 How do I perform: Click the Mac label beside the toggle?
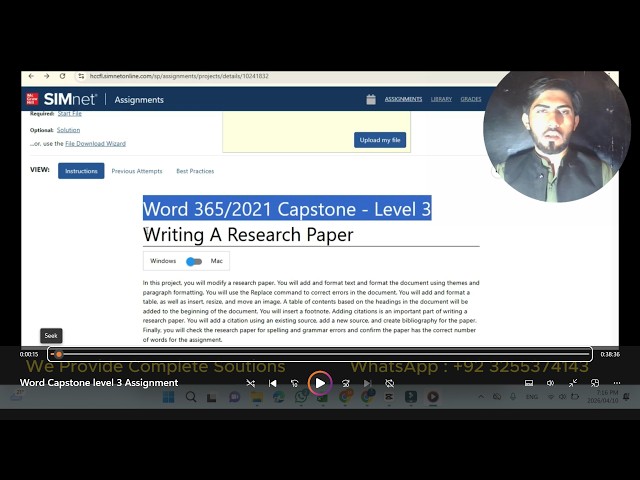coord(216,261)
